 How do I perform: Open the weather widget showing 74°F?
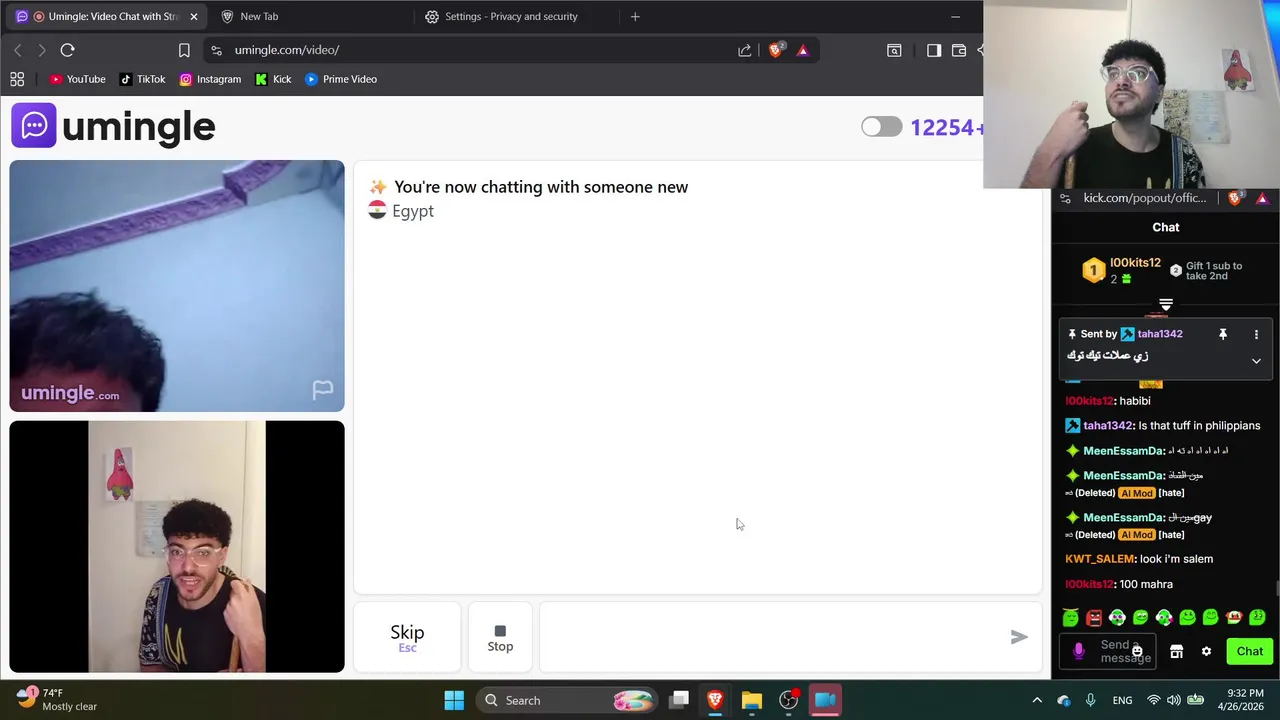[56, 700]
